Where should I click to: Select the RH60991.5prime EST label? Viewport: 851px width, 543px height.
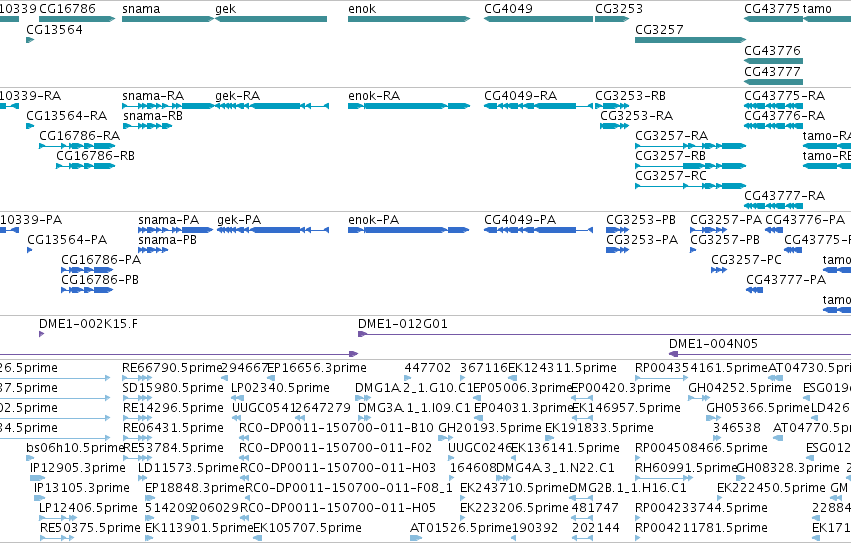tap(685, 468)
